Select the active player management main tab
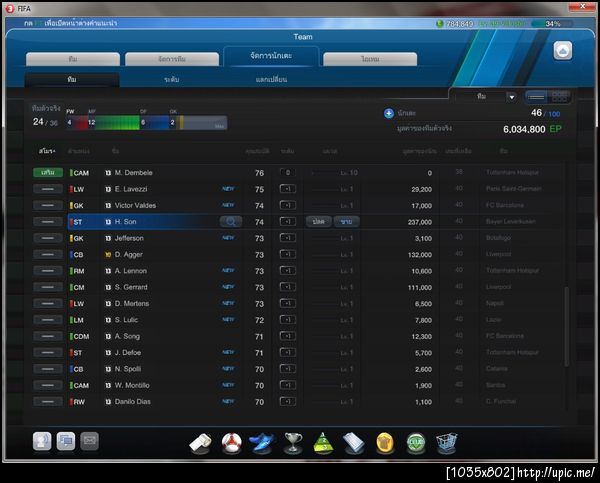Viewport: 600px width, 483px height. click(271, 56)
